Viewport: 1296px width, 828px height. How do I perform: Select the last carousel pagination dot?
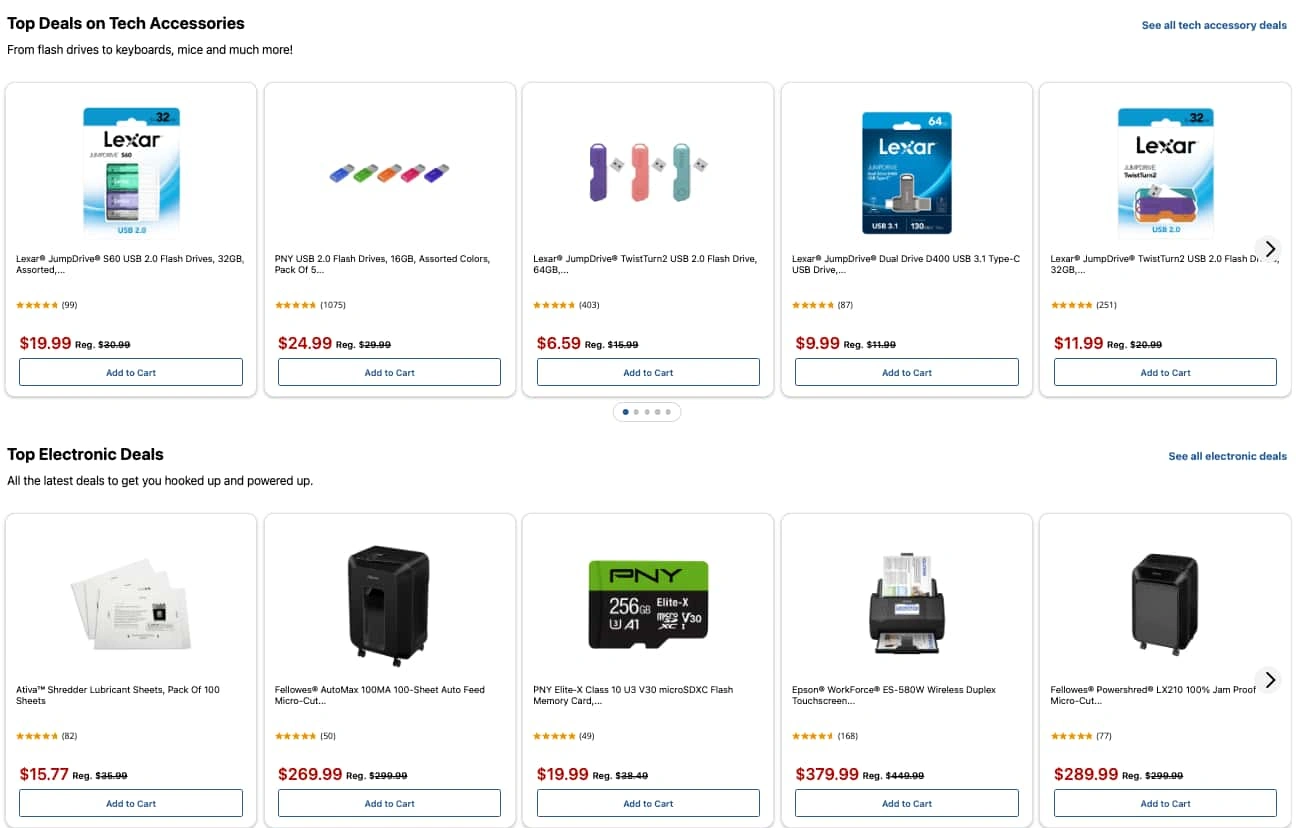pyautogui.click(x=668, y=411)
